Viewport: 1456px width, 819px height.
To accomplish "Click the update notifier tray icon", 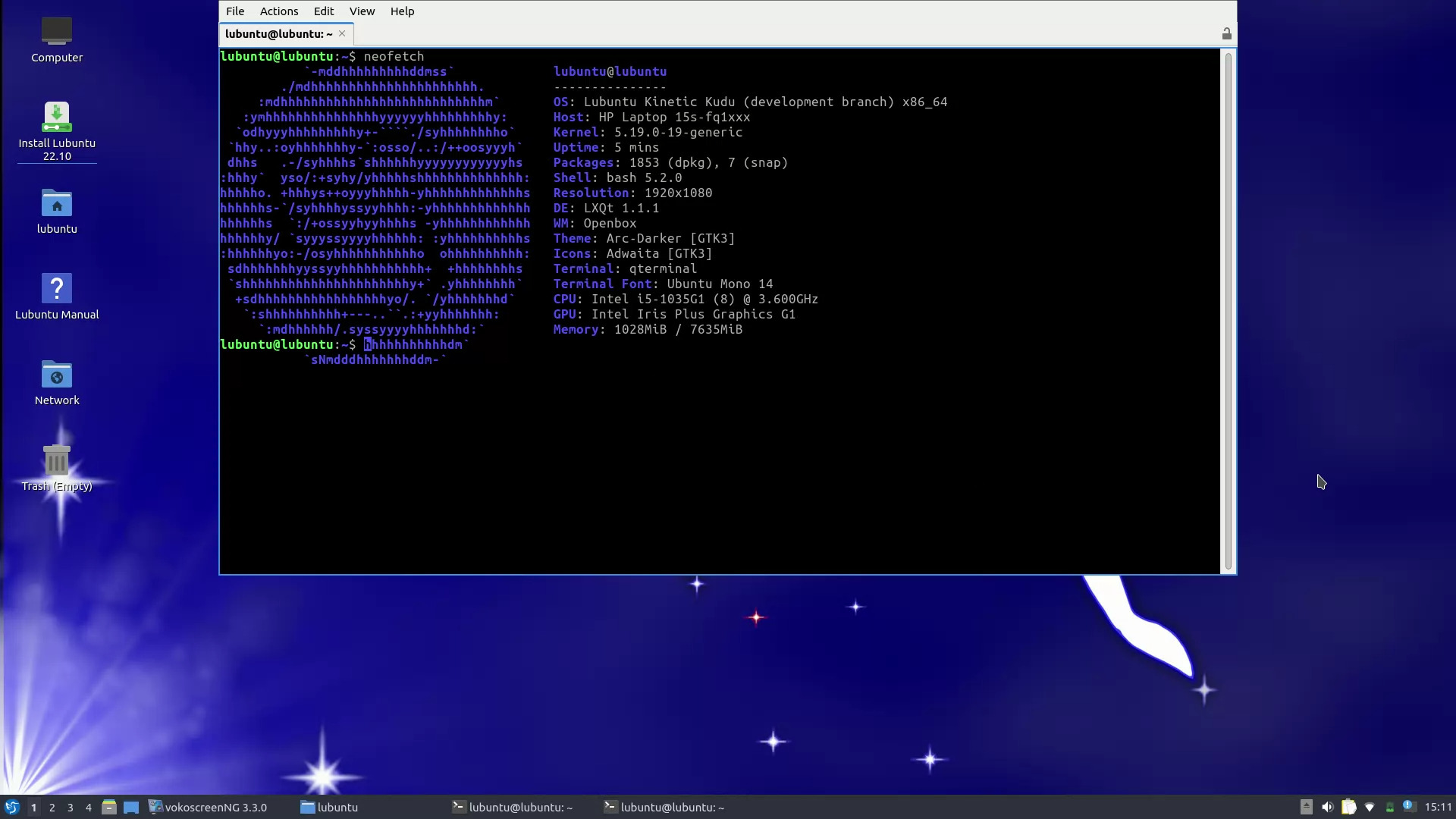I will (1408, 806).
